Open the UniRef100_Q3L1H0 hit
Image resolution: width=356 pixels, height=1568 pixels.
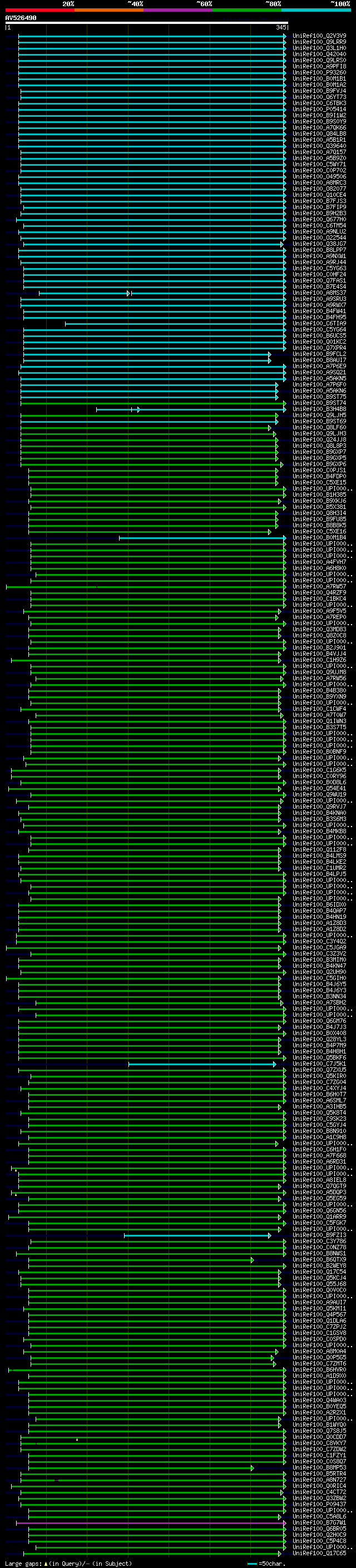pos(319,48)
